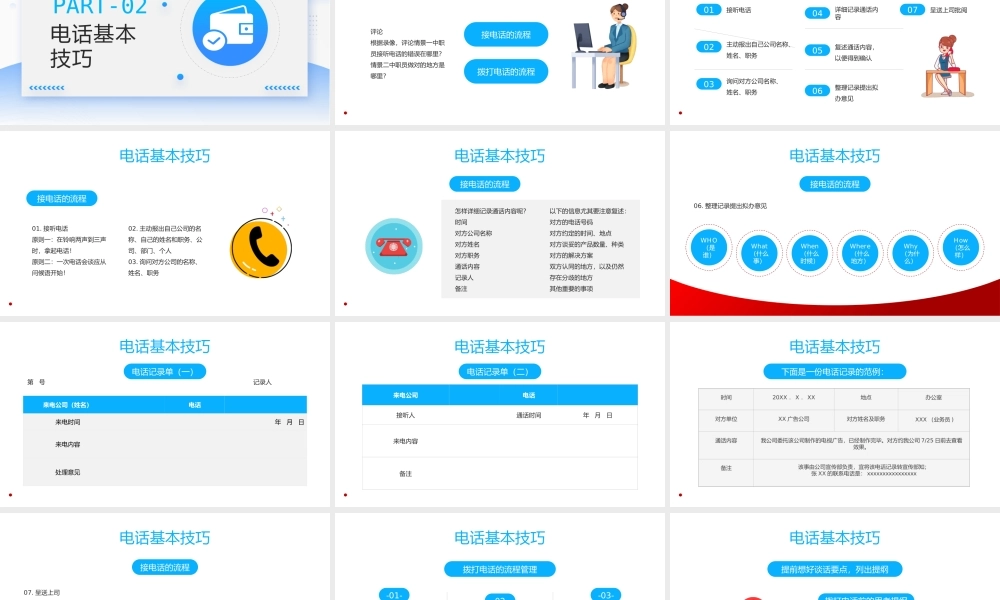Click the 怎样详细记录通话内容呢? text
This screenshot has height=600, width=1000.
point(490,211)
